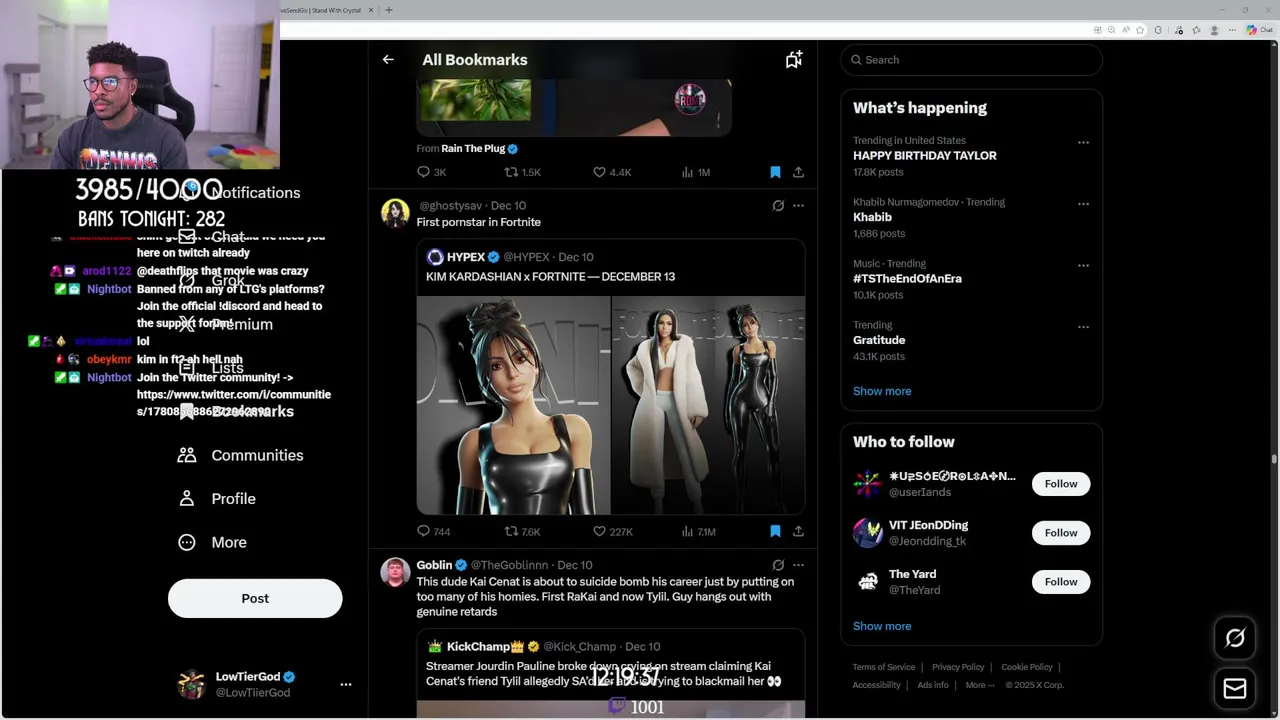Open LowTierGod account switcher dots
The width and height of the screenshot is (1280, 720).
tap(346, 685)
